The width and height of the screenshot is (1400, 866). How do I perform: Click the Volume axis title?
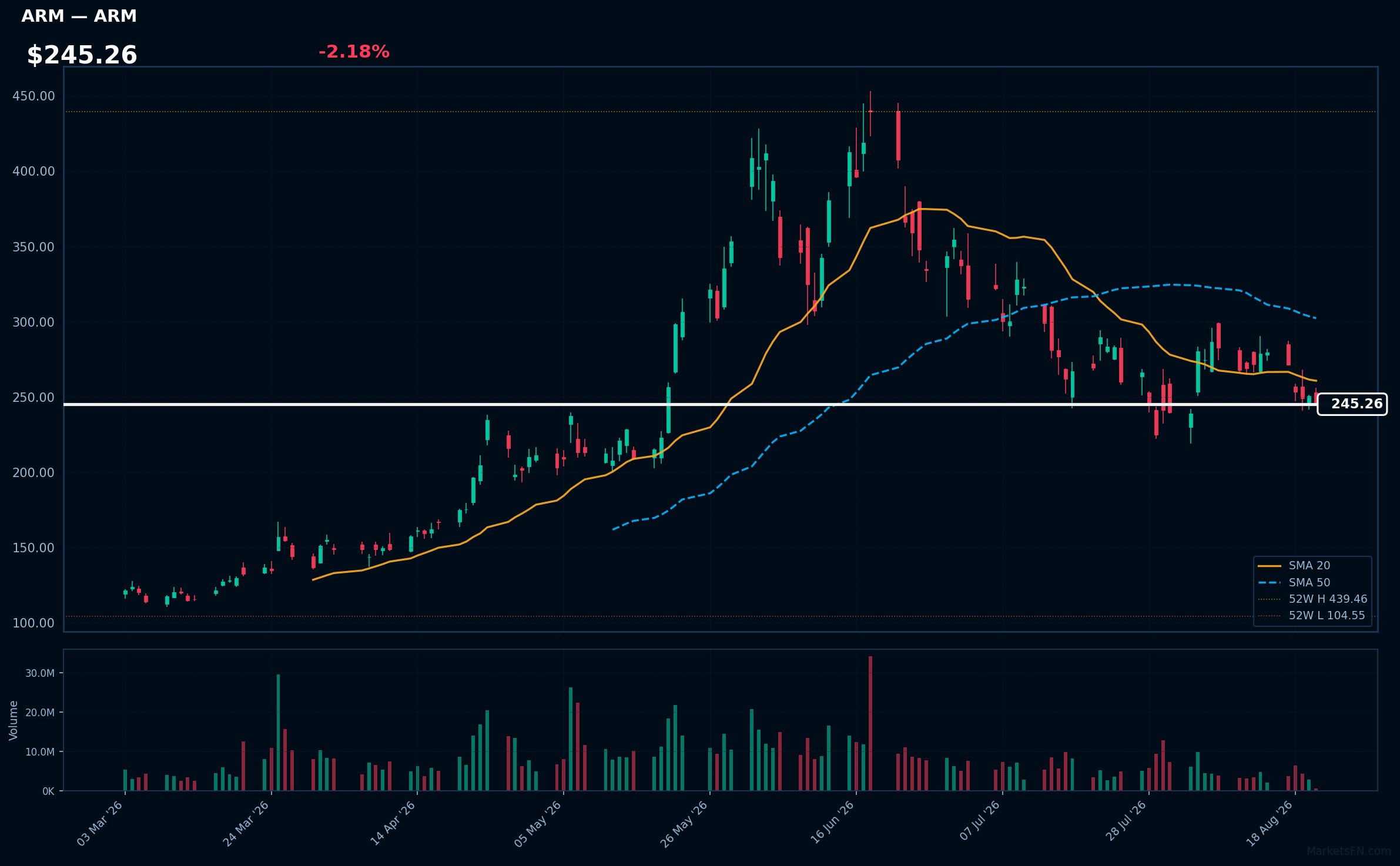(14, 720)
